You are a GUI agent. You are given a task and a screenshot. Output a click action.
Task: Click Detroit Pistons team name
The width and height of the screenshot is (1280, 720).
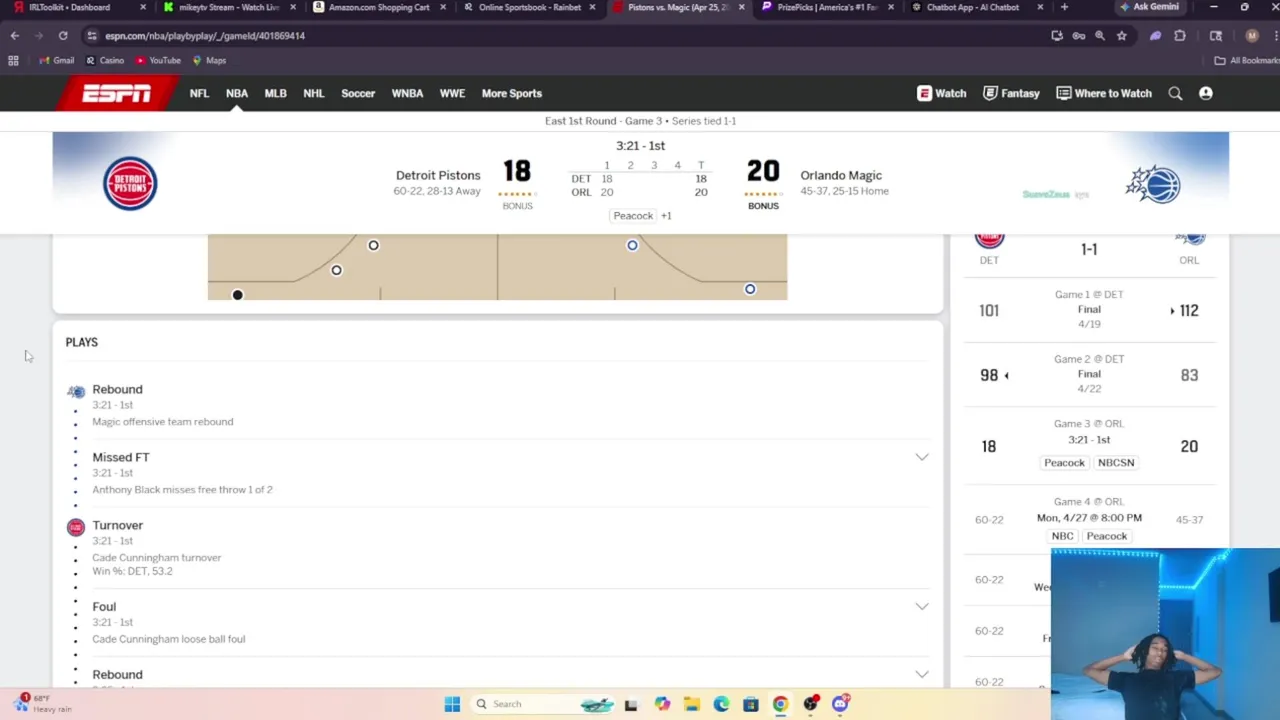click(438, 175)
